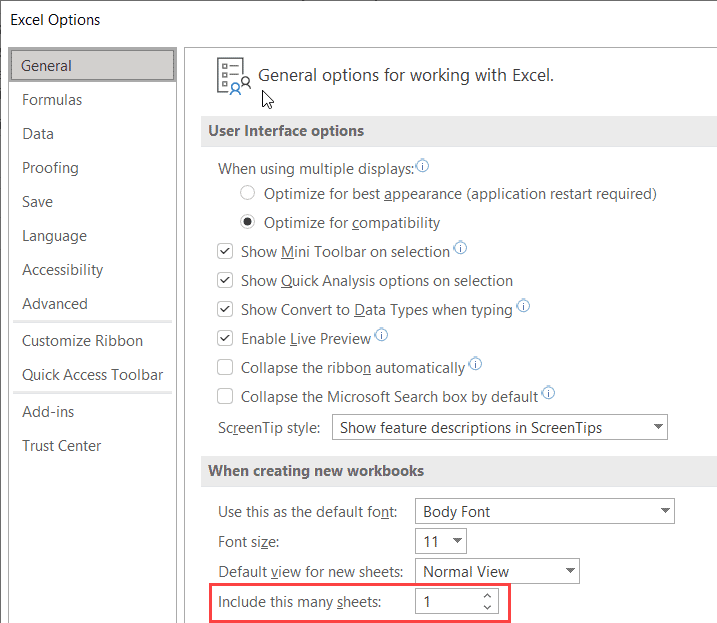Select Optimize for best appearance radio button
The height and width of the screenshot is (623, 717).
(248, 193)
